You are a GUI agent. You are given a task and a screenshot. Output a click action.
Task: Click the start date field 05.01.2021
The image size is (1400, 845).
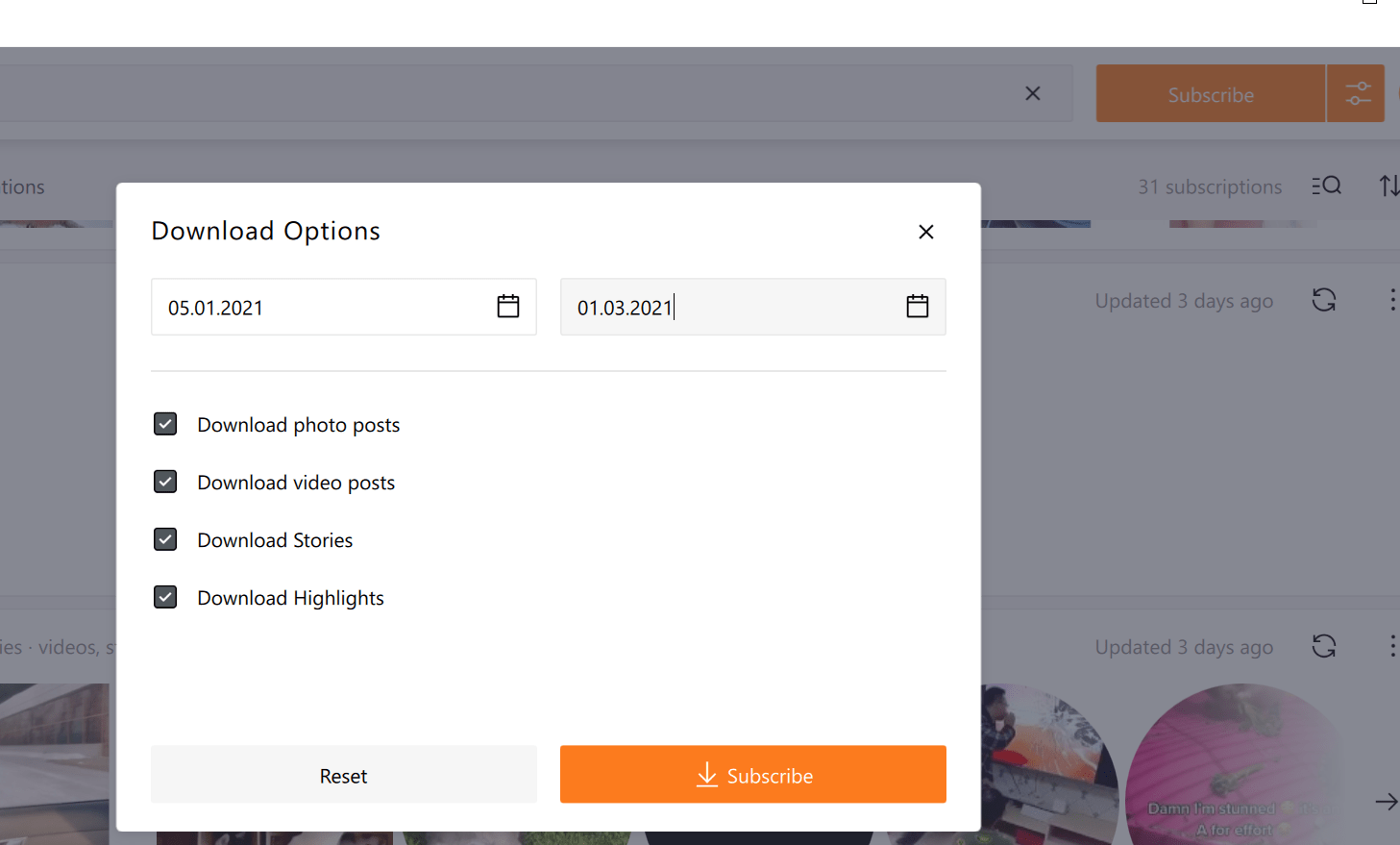pyautogui.click(x=317, y=308)
